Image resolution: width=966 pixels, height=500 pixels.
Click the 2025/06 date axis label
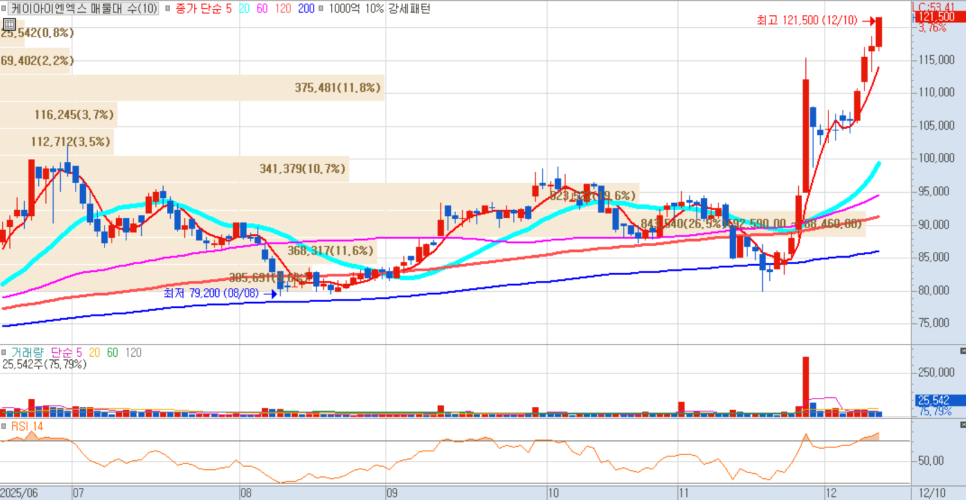[20, 493]
